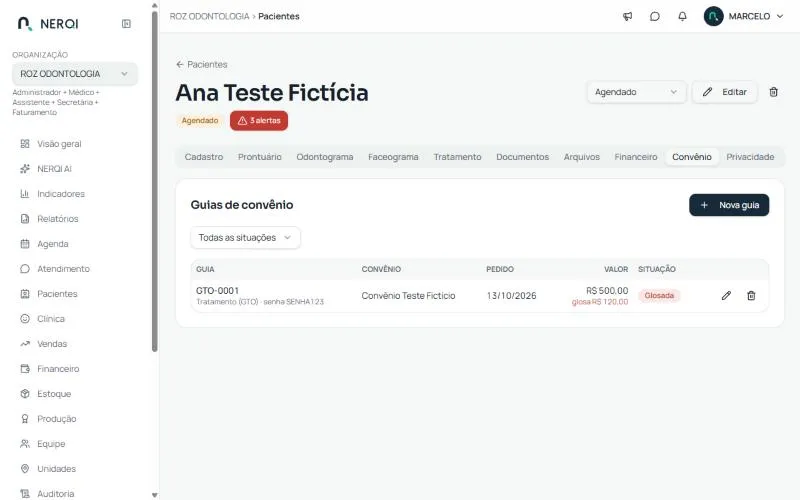Click ROZ ODONTOLOGIA breadcrumb
The height and width of the screenshot is (500, 800).
(209, 16)
